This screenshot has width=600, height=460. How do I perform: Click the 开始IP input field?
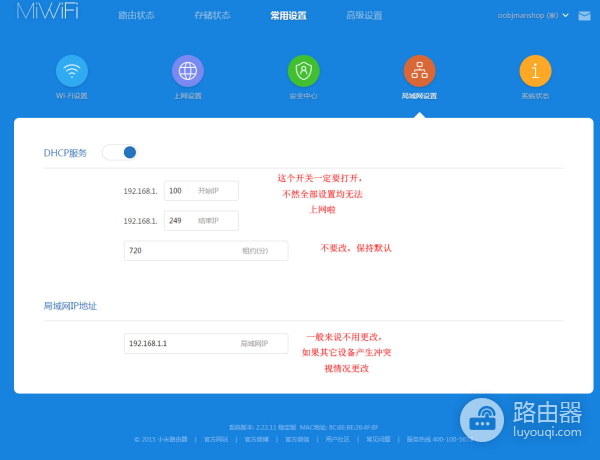coord(201,190)
